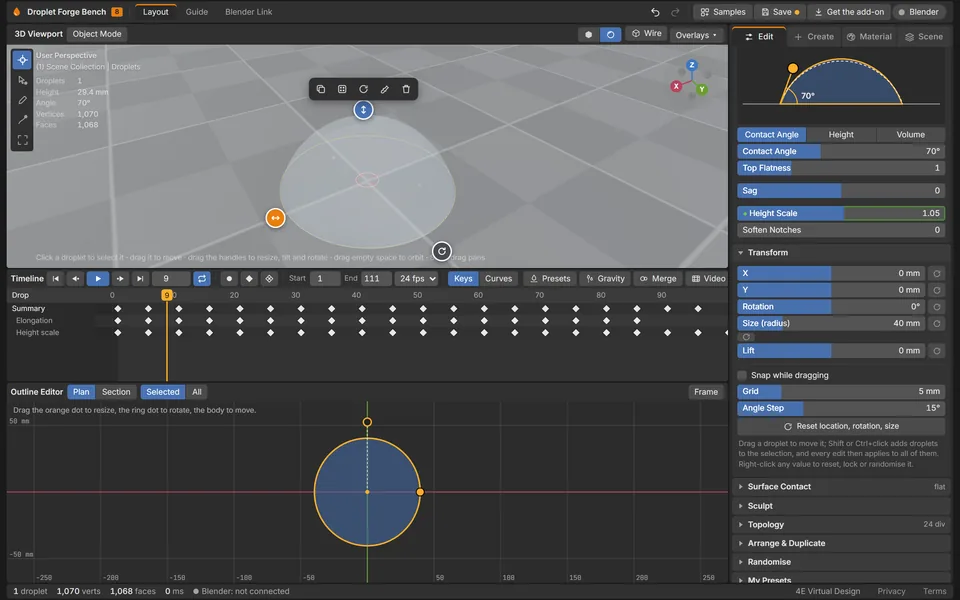Reset the X transform value
The width and height of the screenshot is (960, 600).
click(937, 274)
